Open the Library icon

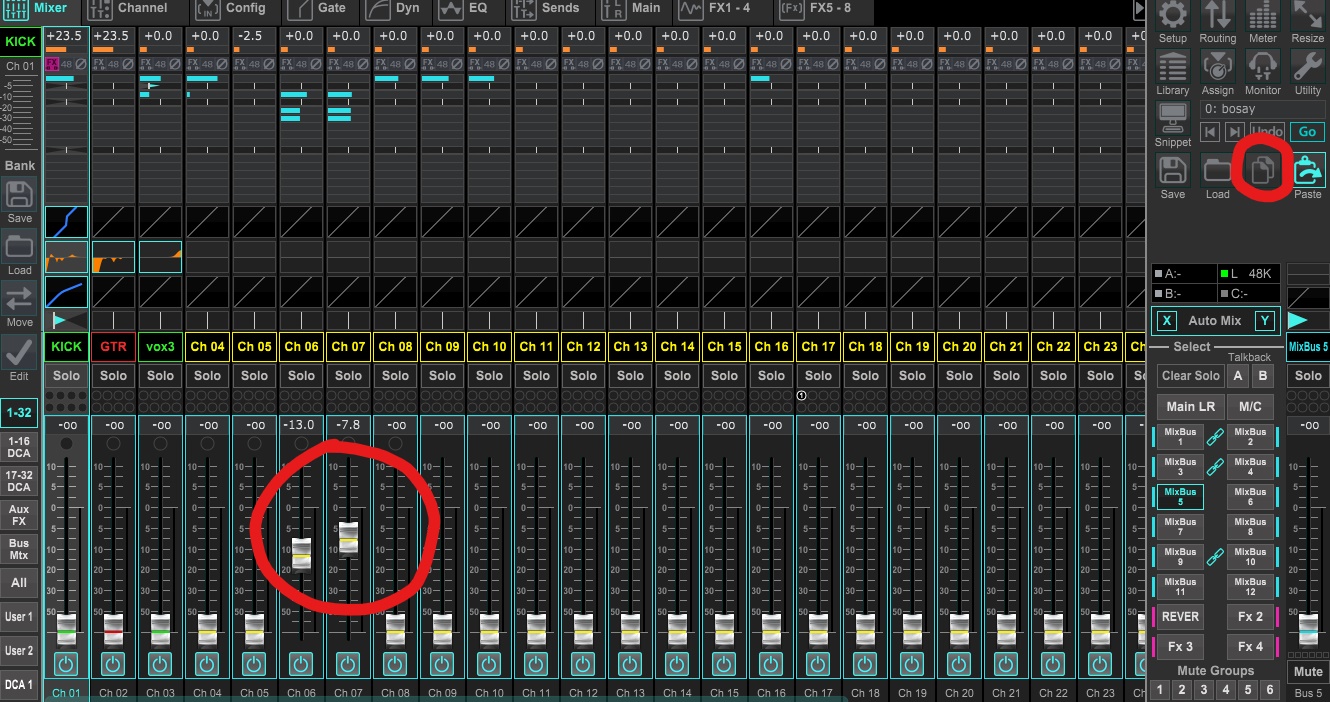tap(1172, 67)
